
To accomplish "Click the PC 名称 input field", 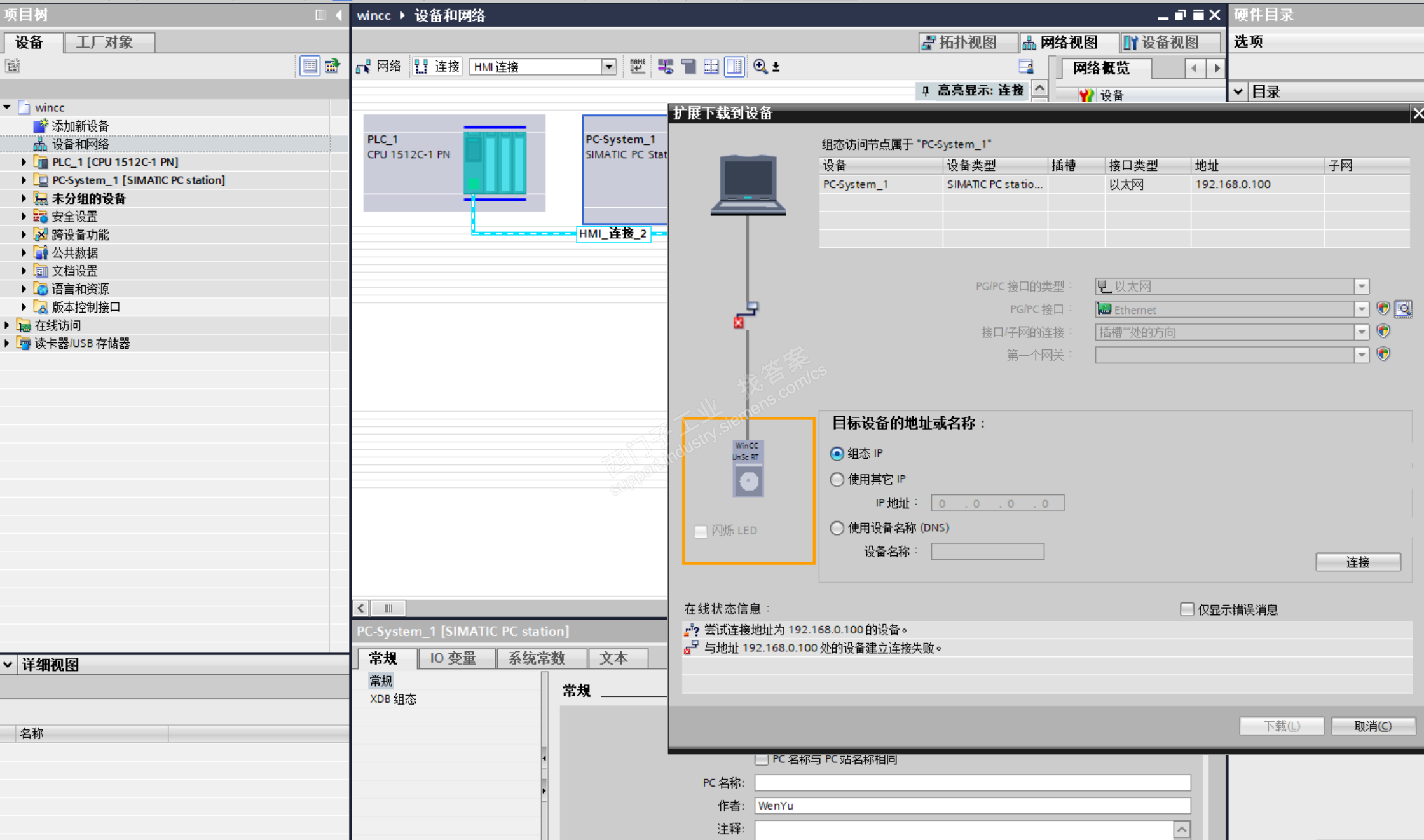I will [972, 783].
